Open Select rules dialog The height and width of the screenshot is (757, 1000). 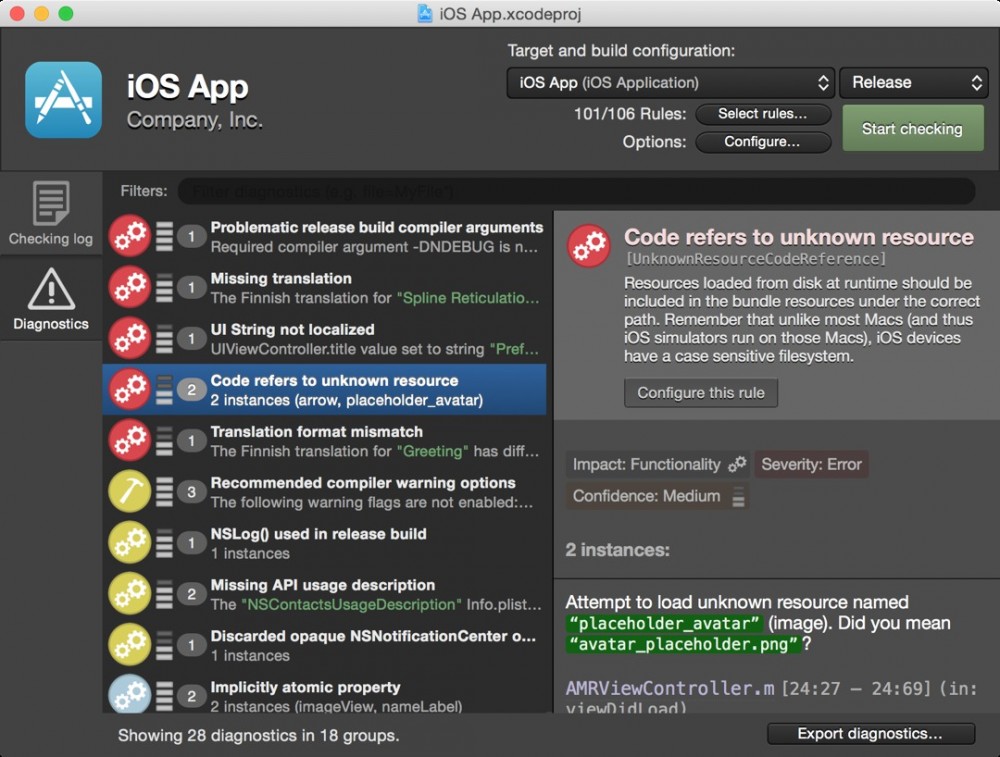point(763,114)
